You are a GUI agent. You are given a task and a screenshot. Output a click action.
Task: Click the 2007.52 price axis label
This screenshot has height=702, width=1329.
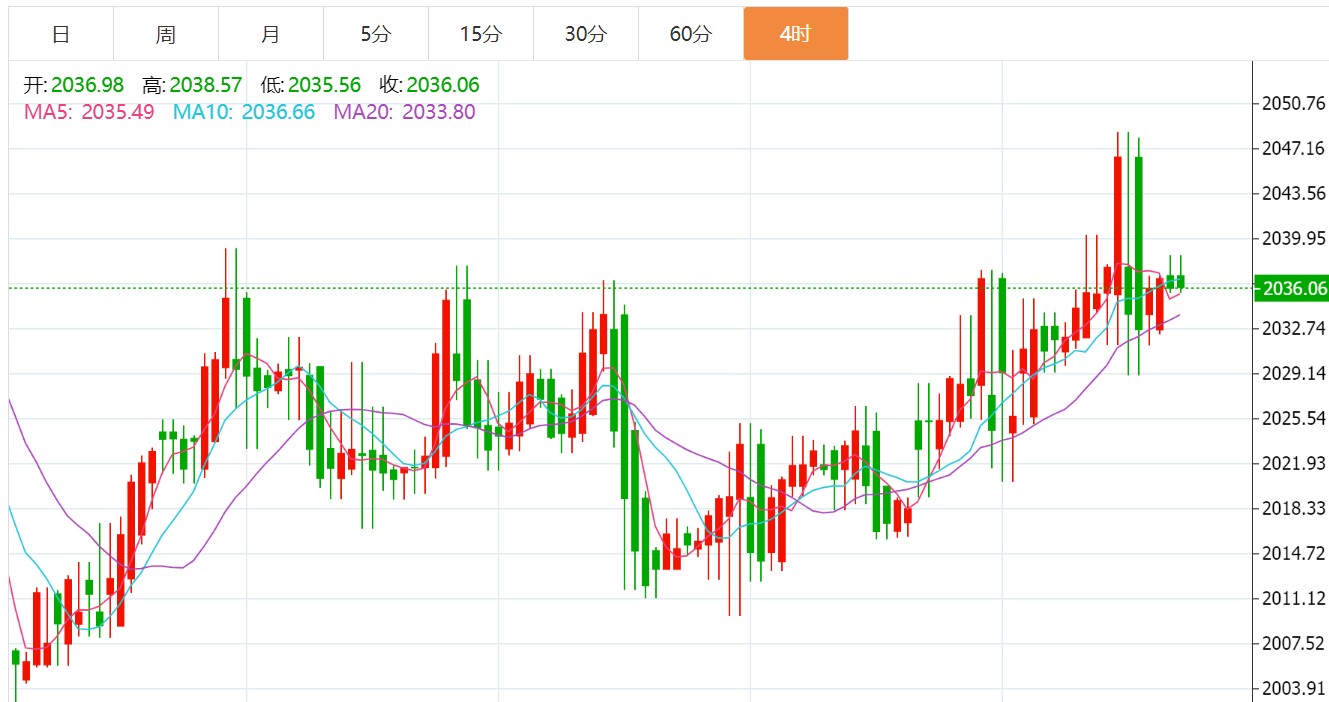point(1294,644)
